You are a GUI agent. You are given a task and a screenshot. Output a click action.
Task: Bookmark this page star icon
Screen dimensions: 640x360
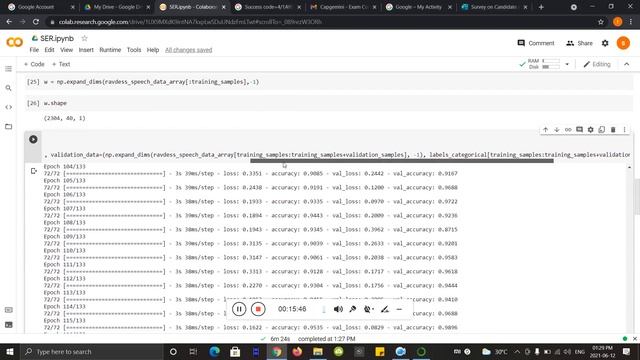[600, 22]
